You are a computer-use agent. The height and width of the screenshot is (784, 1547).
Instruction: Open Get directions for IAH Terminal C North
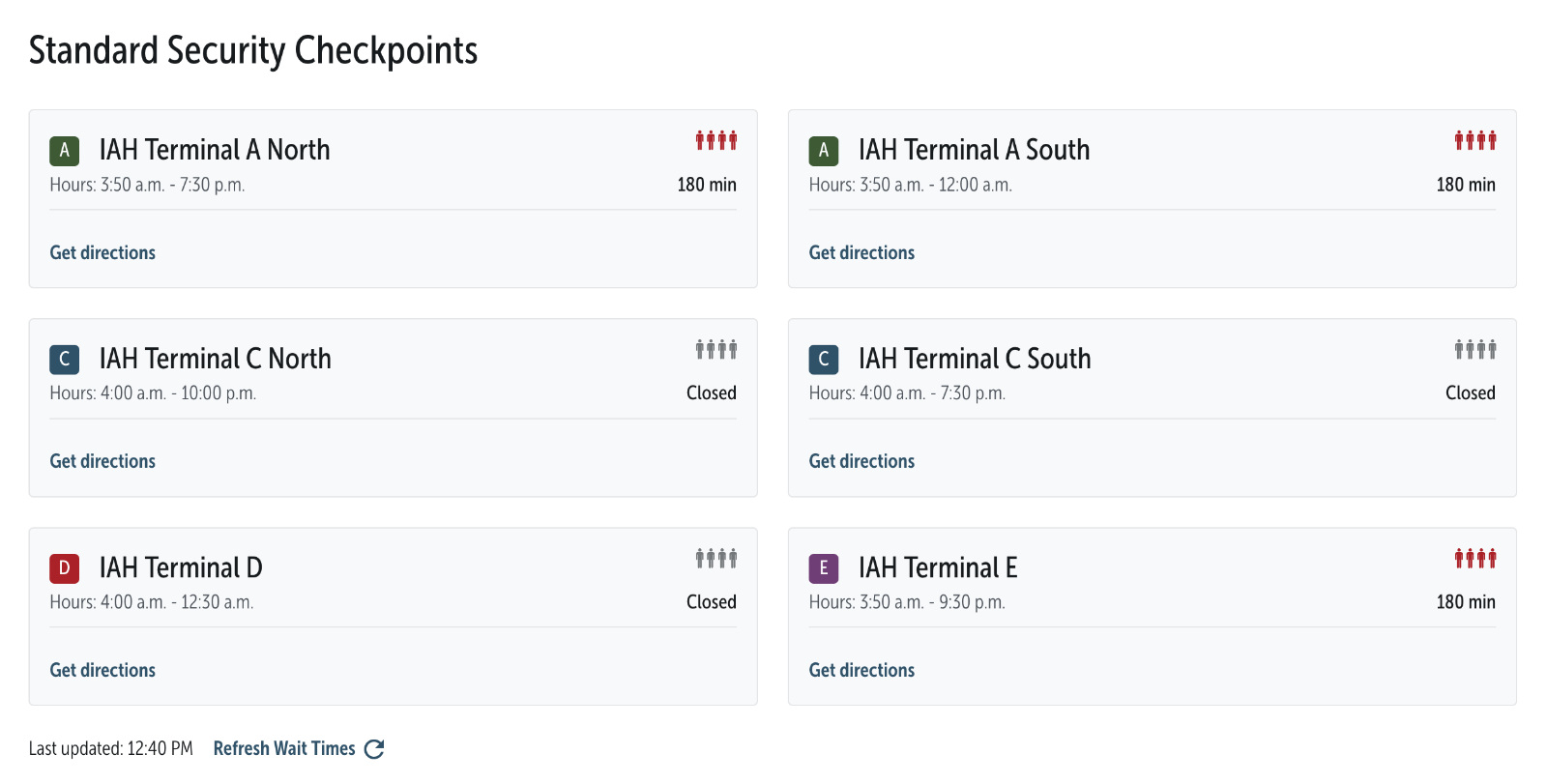click(102, 461)
